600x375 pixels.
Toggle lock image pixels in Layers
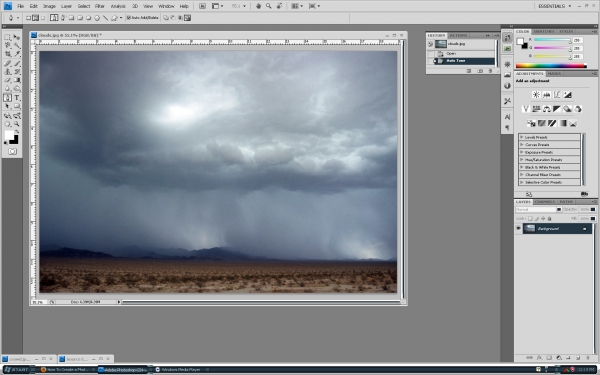pos(536,218)
